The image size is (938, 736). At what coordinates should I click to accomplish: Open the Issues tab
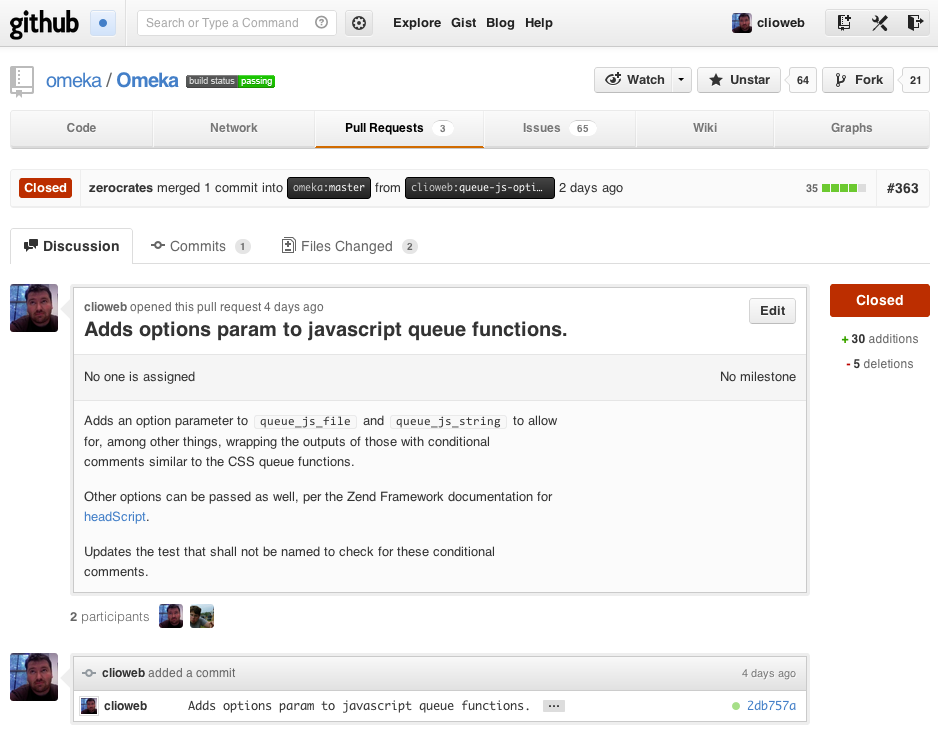[x=559, y=128]
